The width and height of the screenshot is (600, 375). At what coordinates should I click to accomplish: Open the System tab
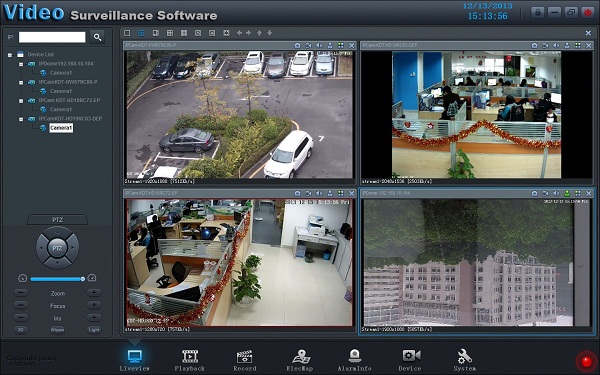(x=465, y=360)
